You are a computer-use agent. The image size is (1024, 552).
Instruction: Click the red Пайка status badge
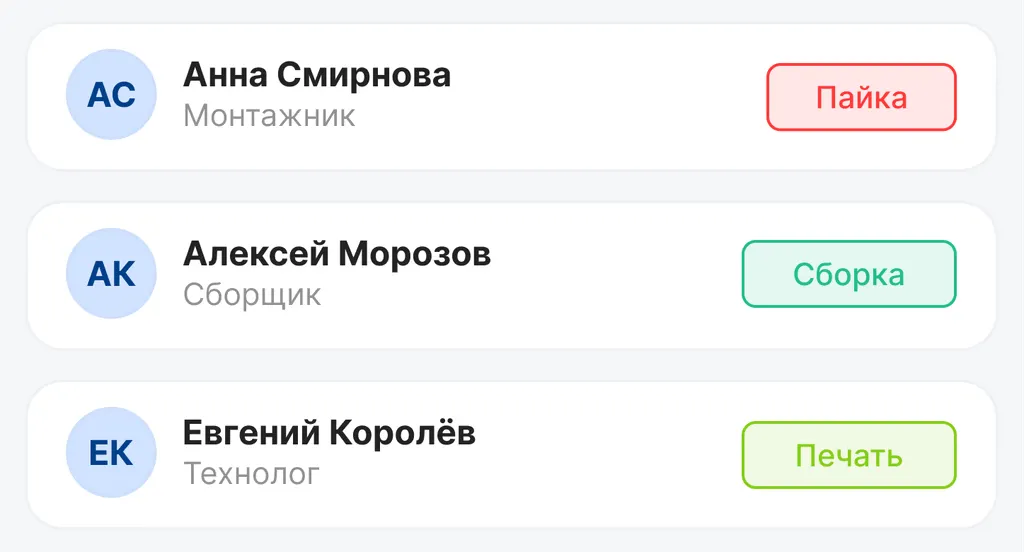[861, 97]
